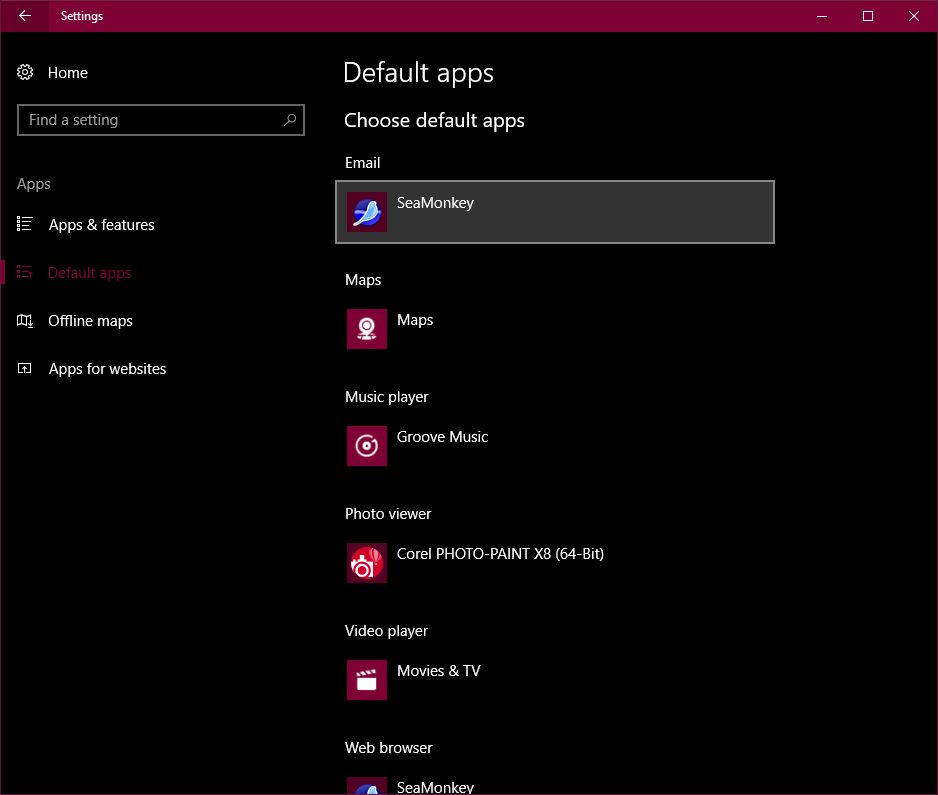
Task: Select Default apps in the sidebar
Action: (x=89, y=273)
